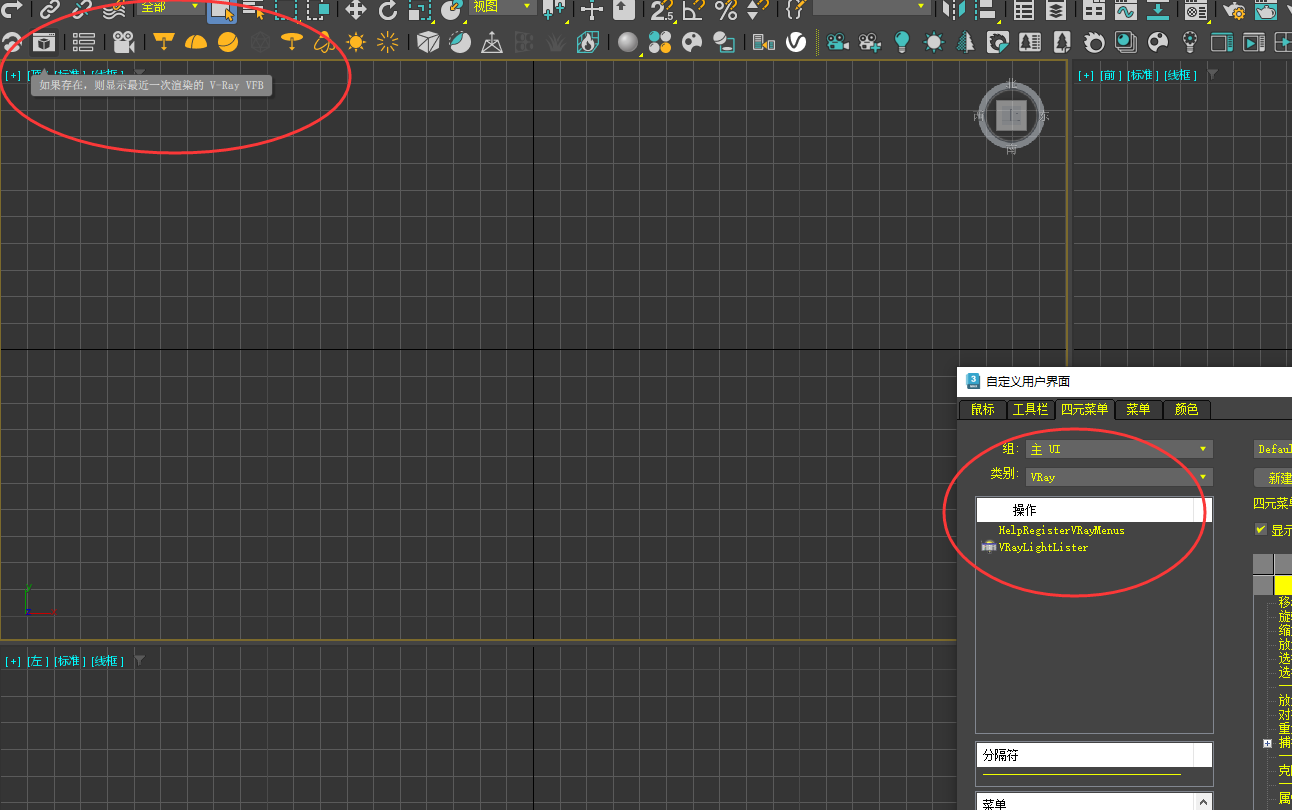
Task: Toggle the 2.5D snaps button
Action: click(662, 10)
